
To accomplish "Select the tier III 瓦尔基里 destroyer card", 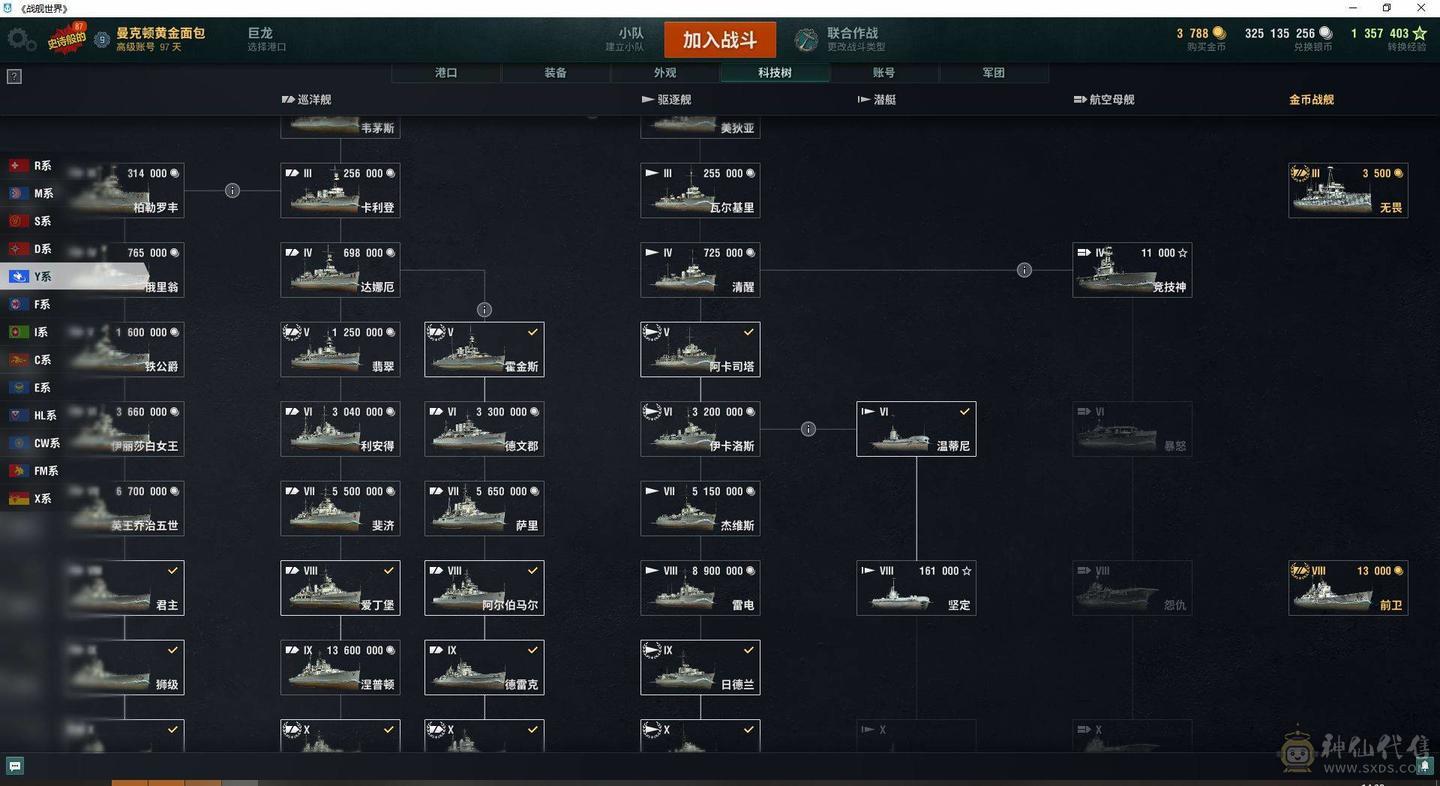I will (700, 190).
